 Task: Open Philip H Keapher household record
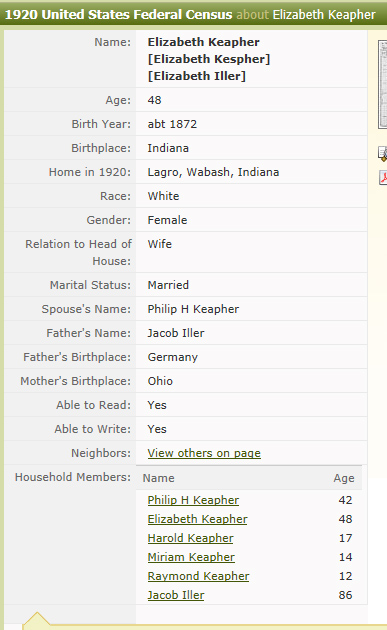(x=193, y=500)
